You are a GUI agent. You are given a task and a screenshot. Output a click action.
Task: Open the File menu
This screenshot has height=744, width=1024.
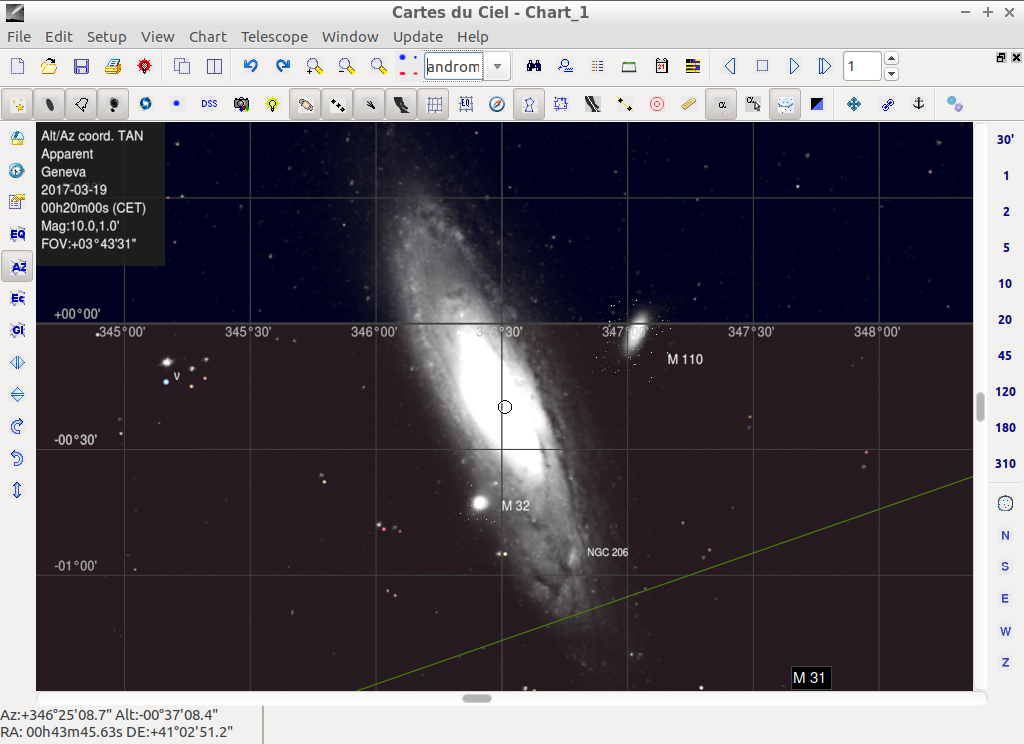[19, 37]
